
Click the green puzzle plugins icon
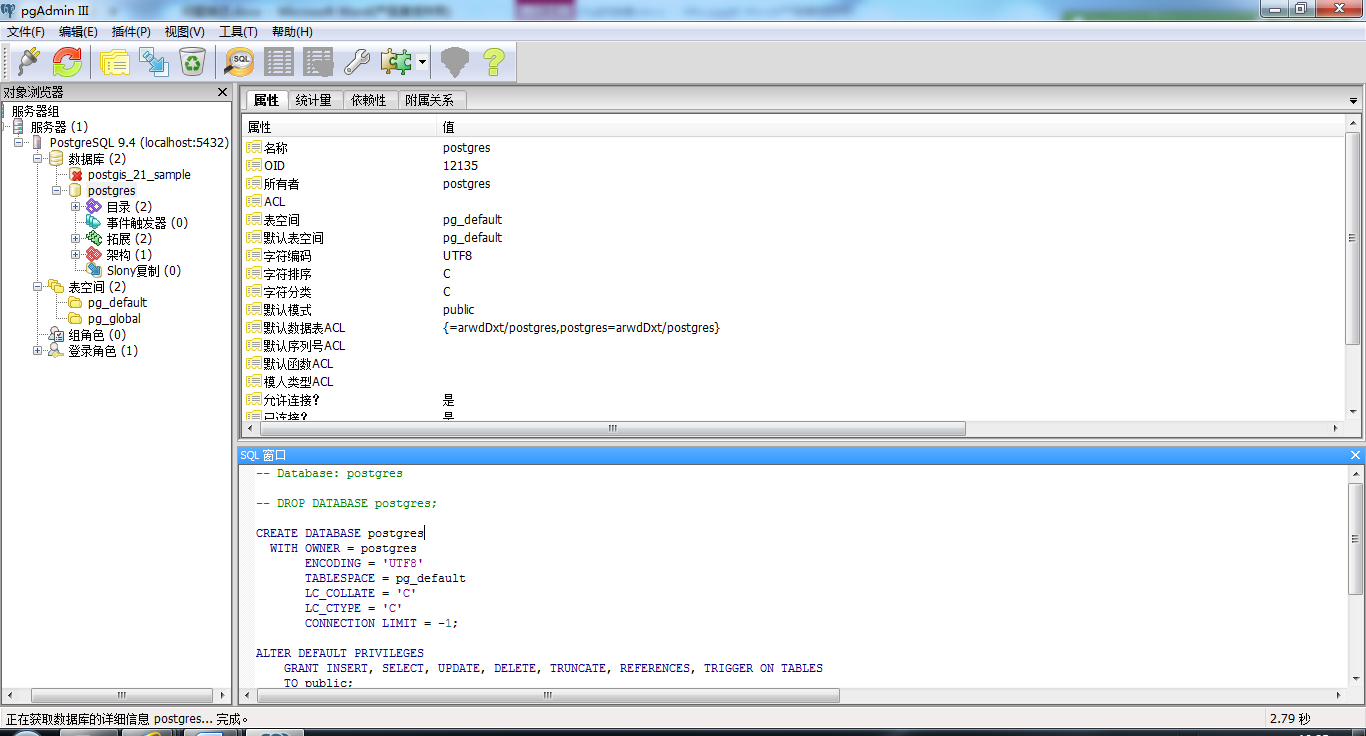coord(396,62)
